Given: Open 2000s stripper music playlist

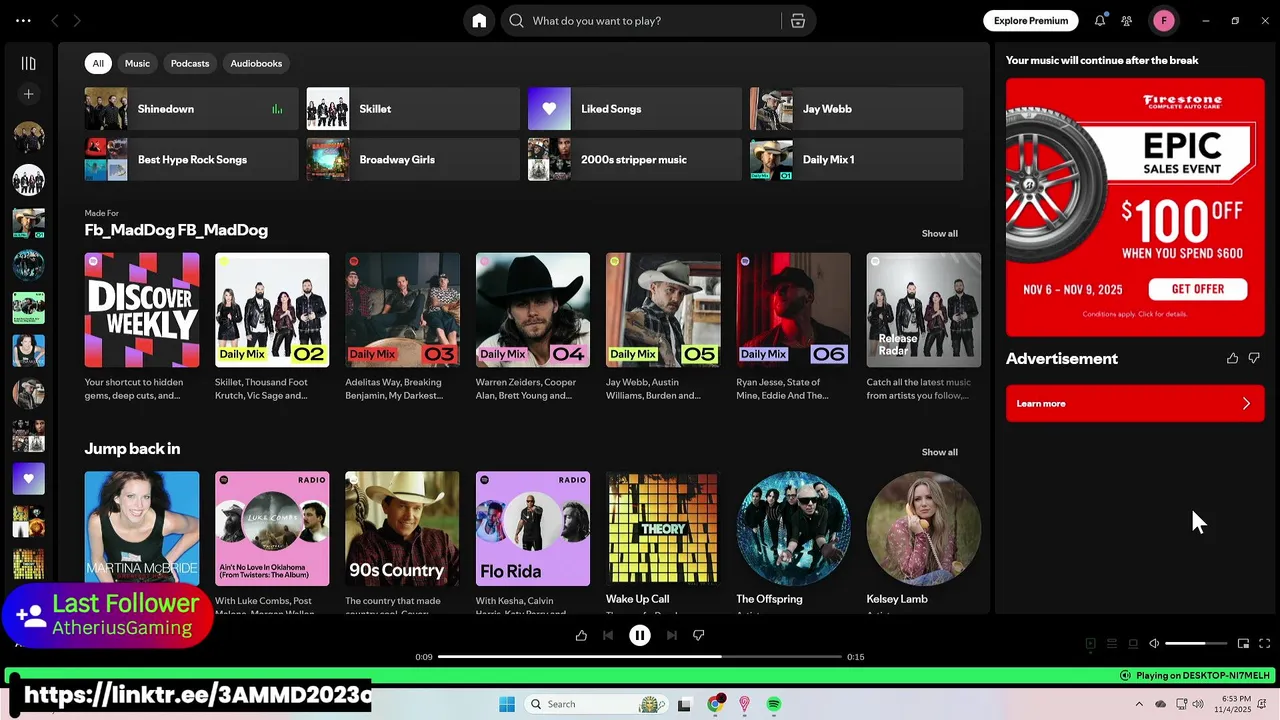Looking at the screenshot, I should tap(635, 159).
